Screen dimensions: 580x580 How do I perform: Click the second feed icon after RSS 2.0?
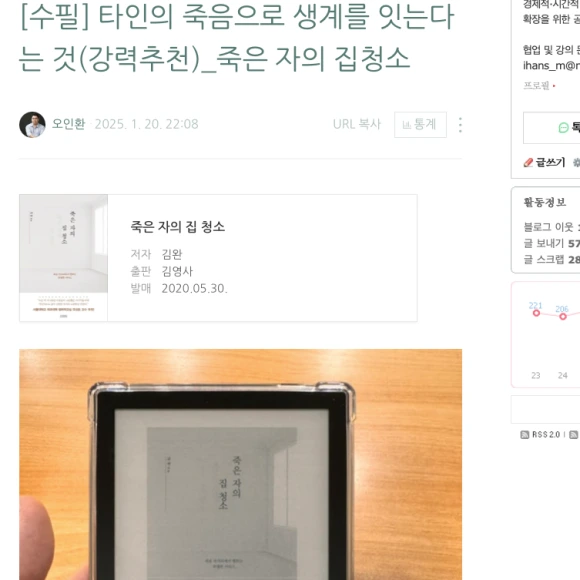(573, 435)
